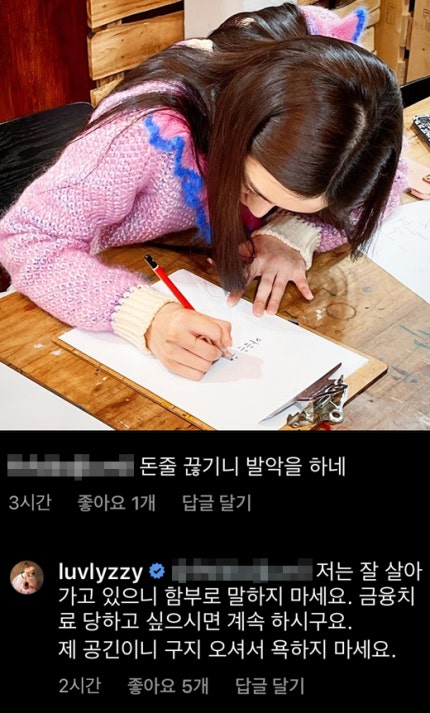Open the blurred commenter username on the first comment
This screenshot has width=430, height=713.
pyautogui.click(x=71, y=467)
